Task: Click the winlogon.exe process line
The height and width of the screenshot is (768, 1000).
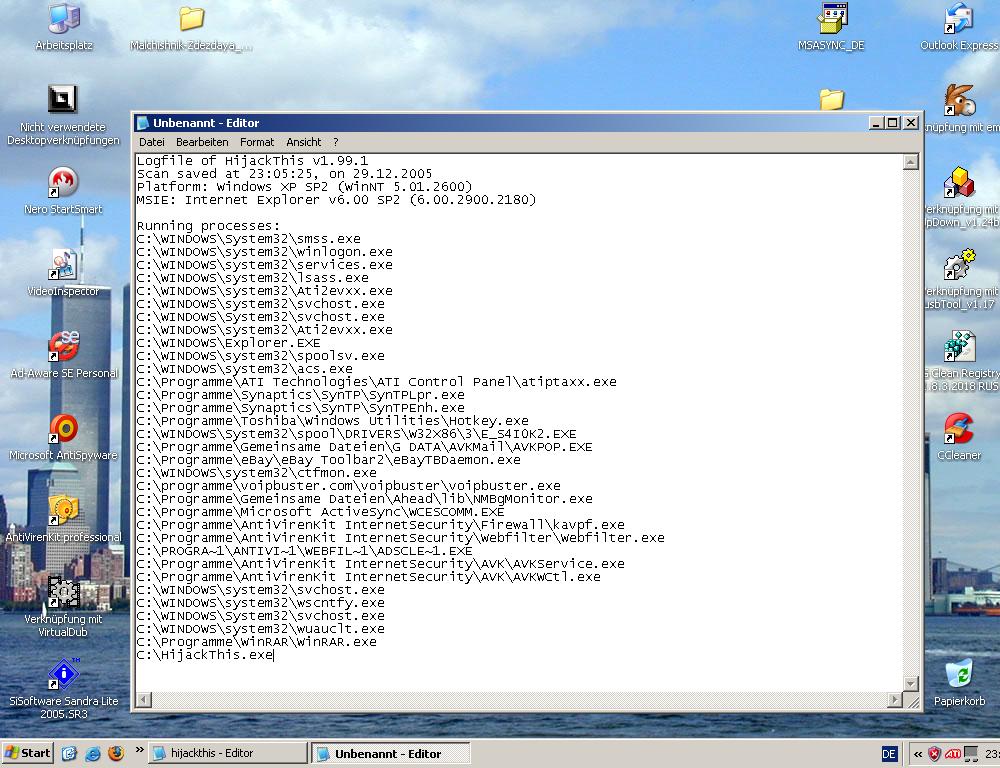Action: click(x=265, y=252)
